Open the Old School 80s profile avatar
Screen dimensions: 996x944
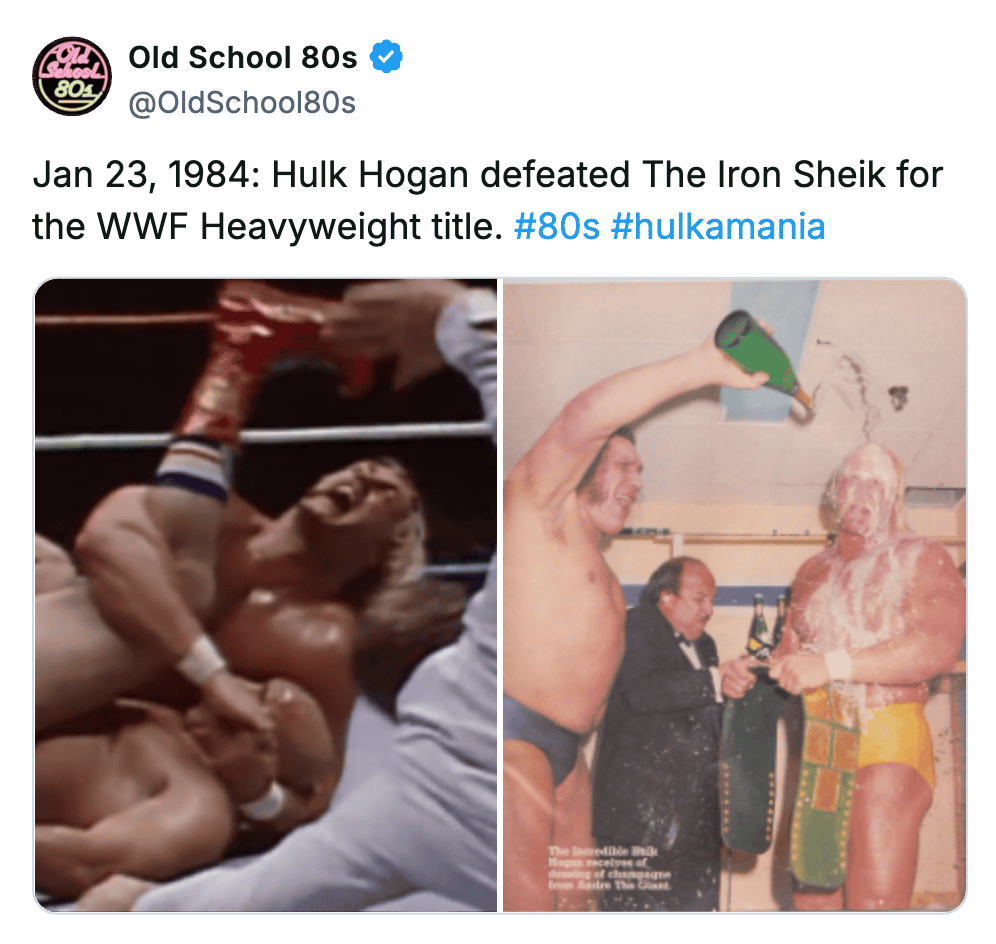click(x=72, y=76)
